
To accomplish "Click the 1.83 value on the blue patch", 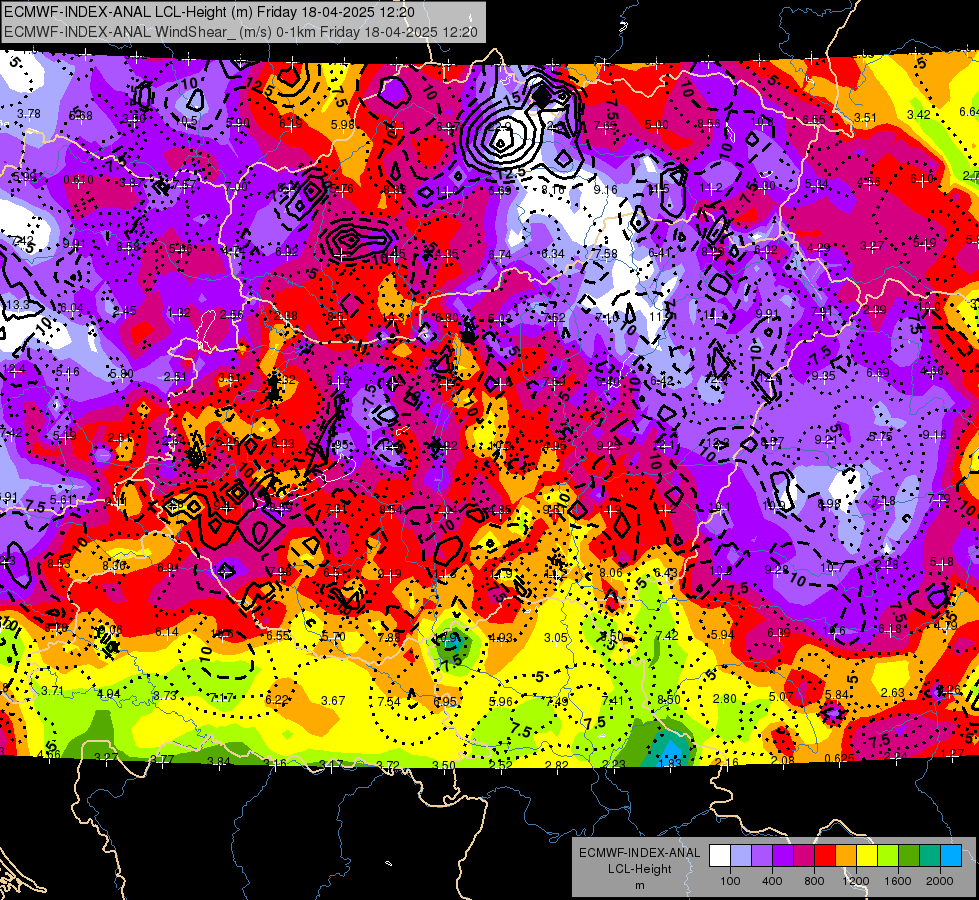I will (669, 763).
